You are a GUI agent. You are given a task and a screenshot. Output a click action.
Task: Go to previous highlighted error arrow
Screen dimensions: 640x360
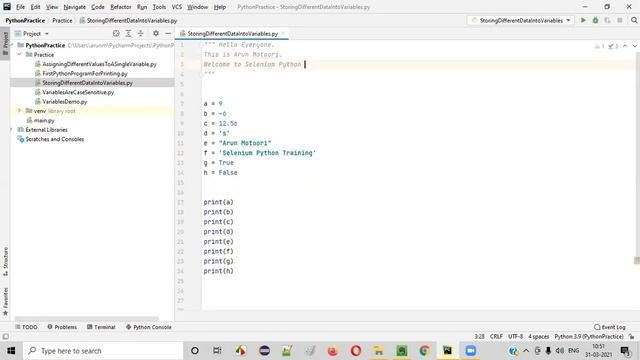tap(625, 46)
